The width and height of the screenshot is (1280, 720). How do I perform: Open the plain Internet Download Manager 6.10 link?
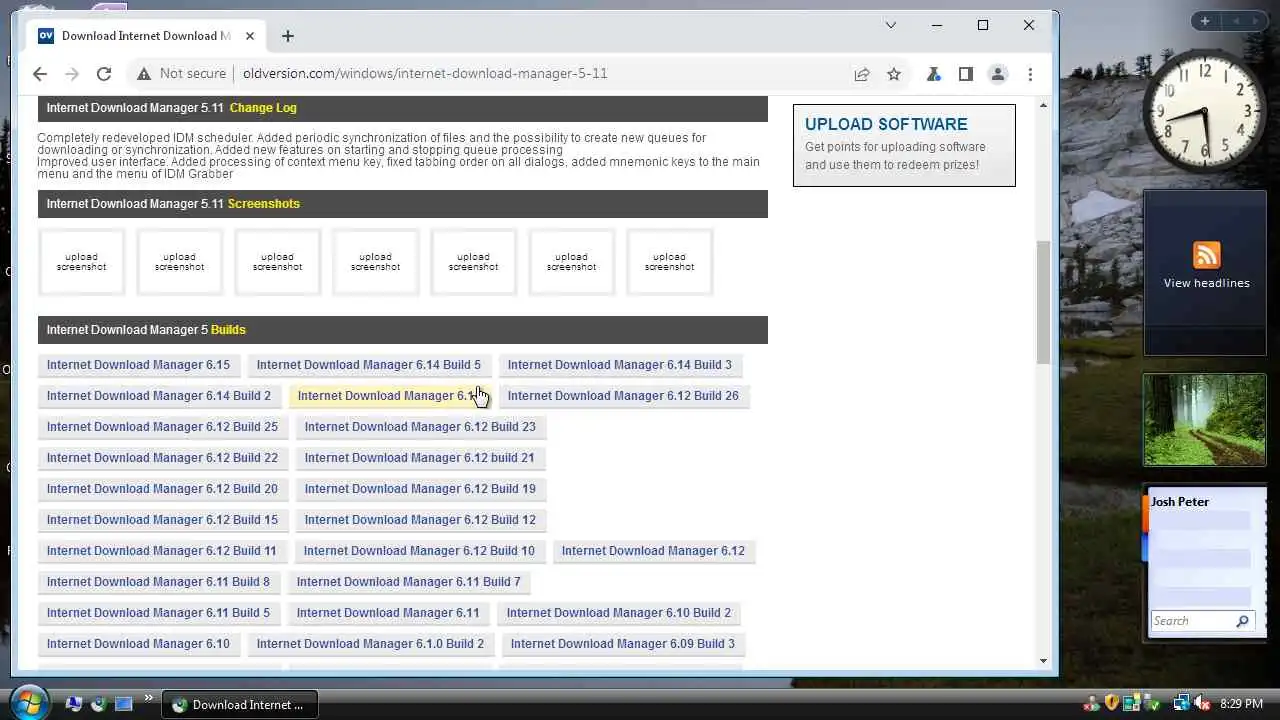(x=138, y=644)
